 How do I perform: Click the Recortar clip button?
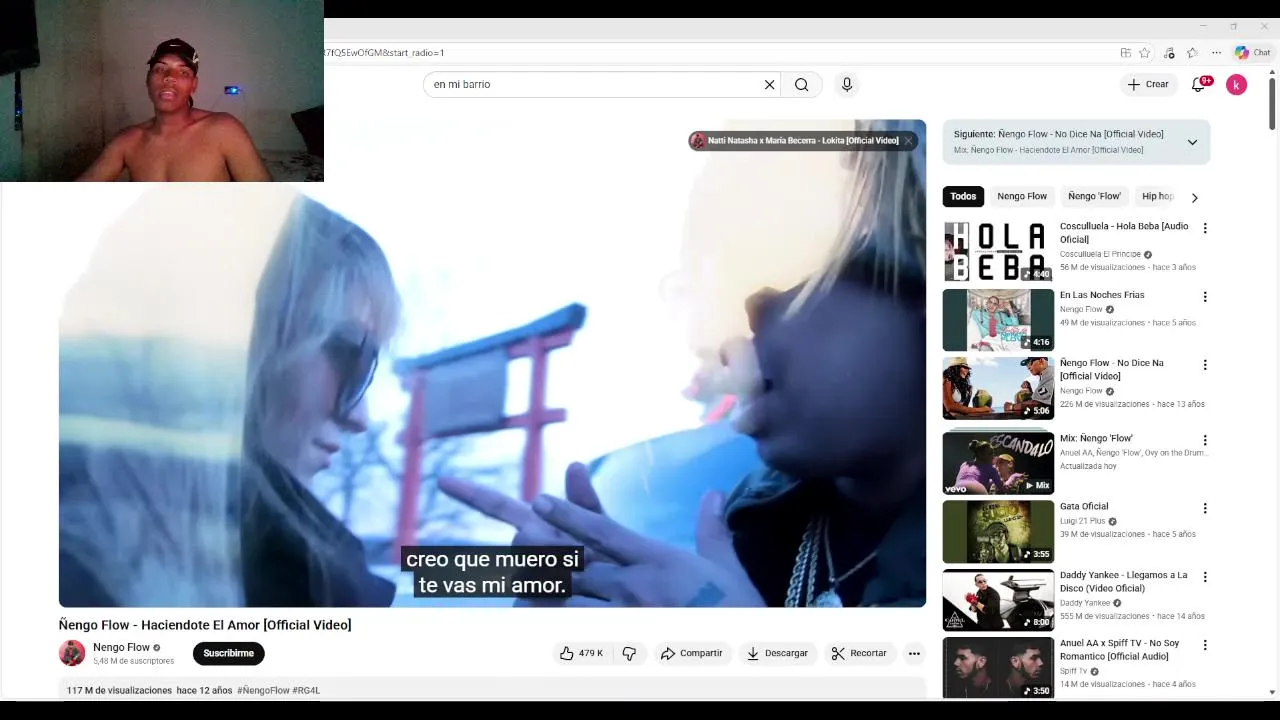(x=859, y=653)
